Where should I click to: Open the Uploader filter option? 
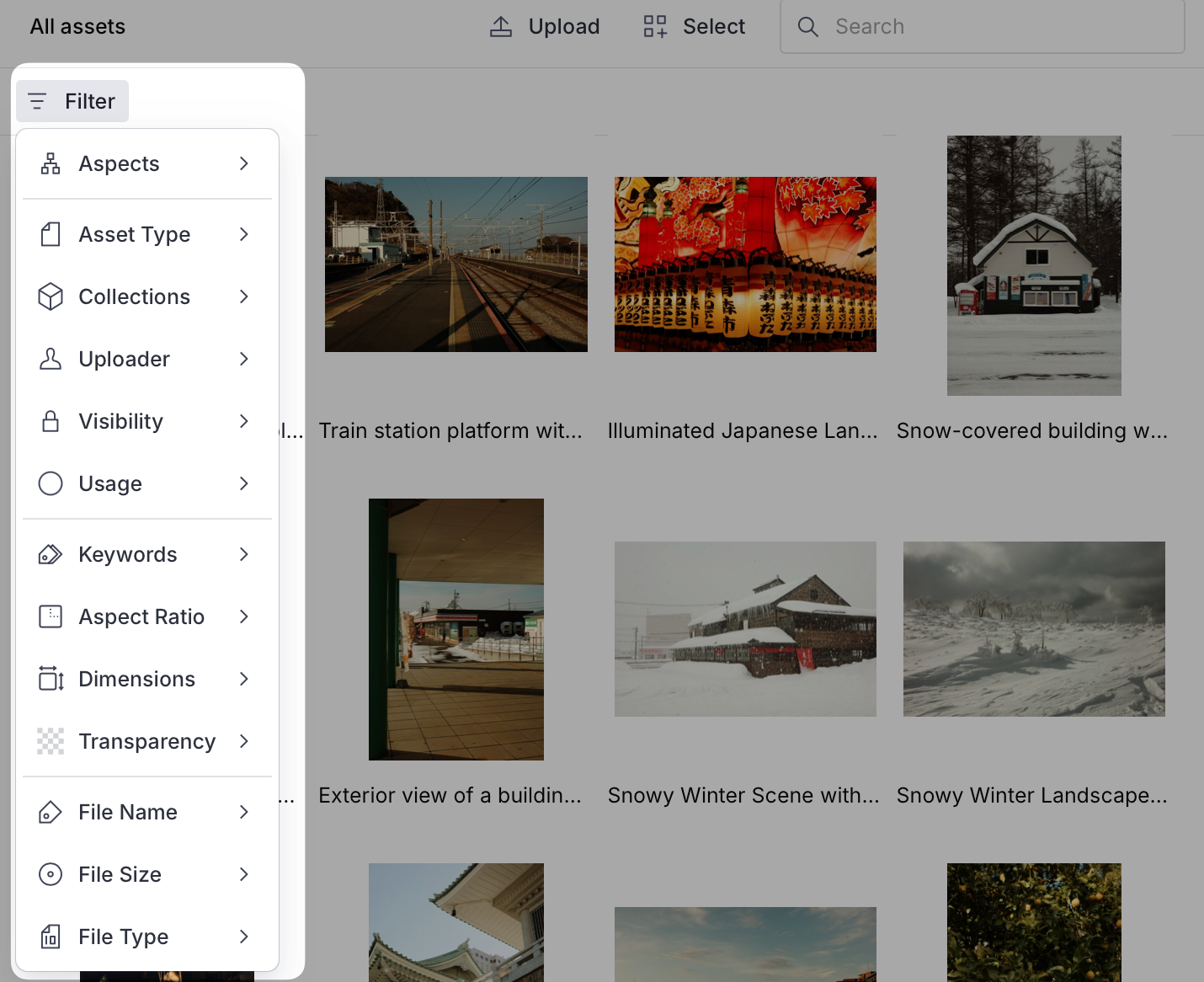point(147,359)
